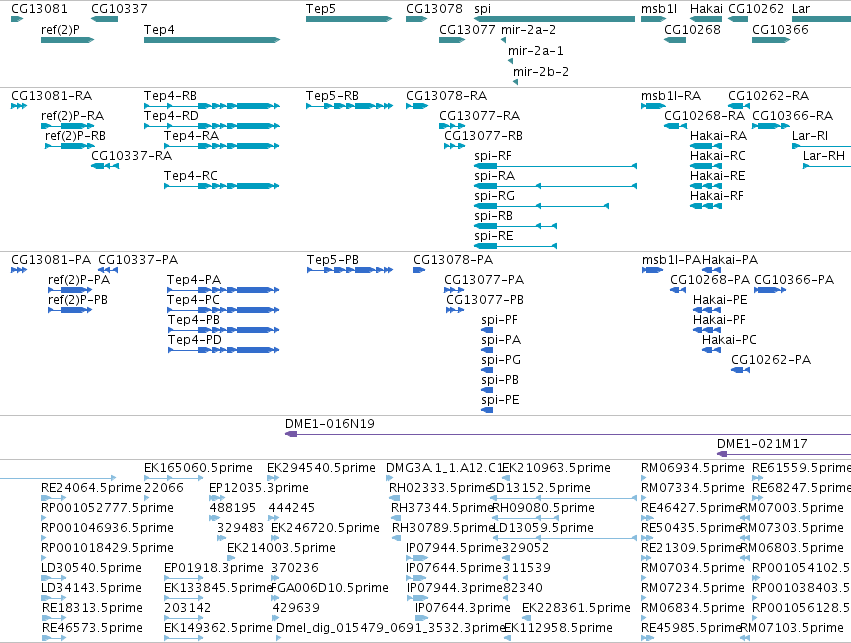
Task: Select ref(2)P gene label
Action: point(60,30)
